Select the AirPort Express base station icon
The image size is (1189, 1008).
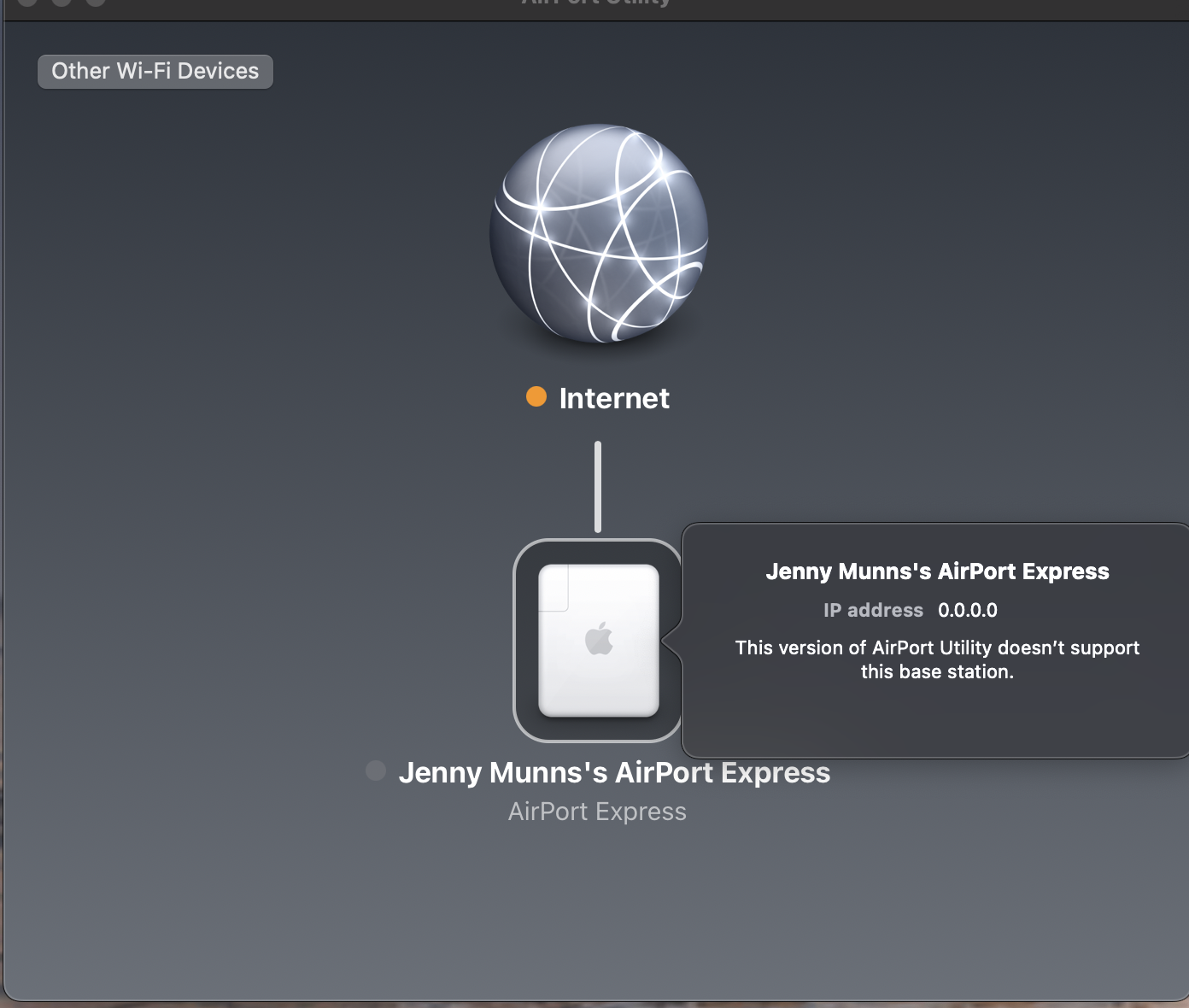(x=598, y=641)
